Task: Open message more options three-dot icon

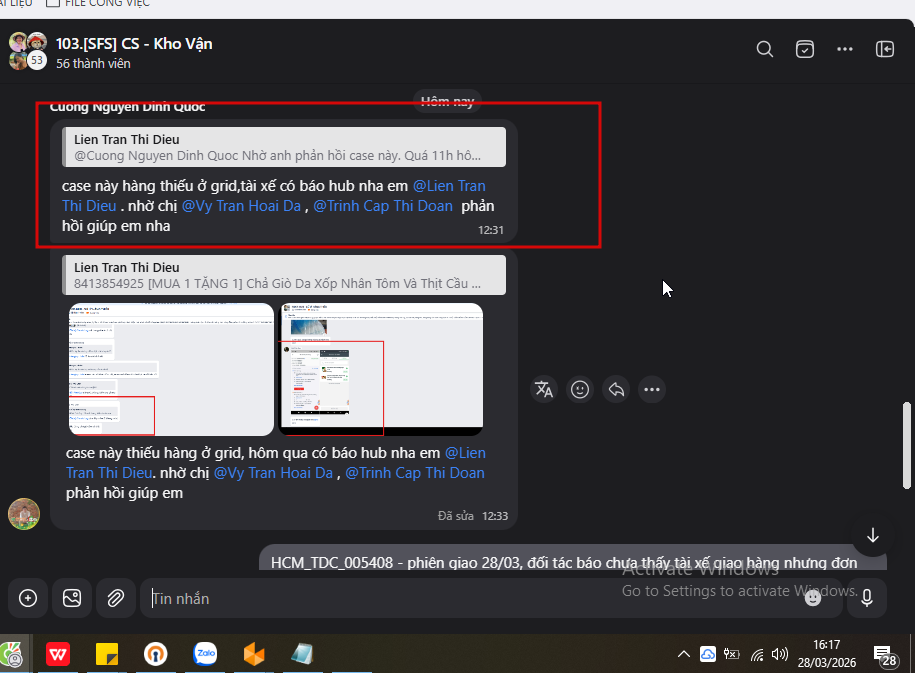Action: (652, 389)
